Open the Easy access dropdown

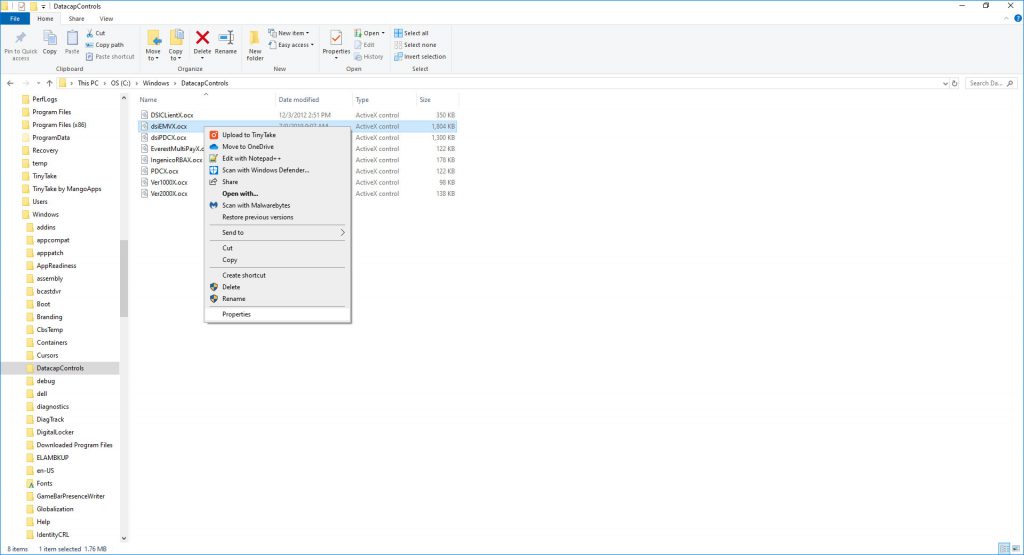291,45
